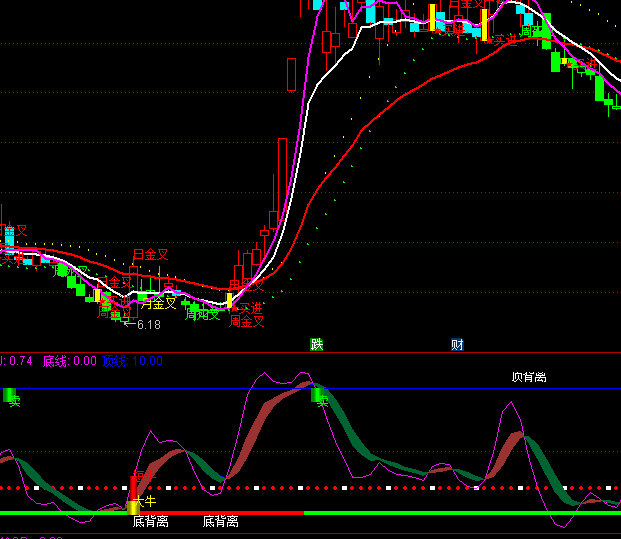Click the green 跌 marker icon
The height and width of the screenshot is (539, 621).
coord(317,345)
